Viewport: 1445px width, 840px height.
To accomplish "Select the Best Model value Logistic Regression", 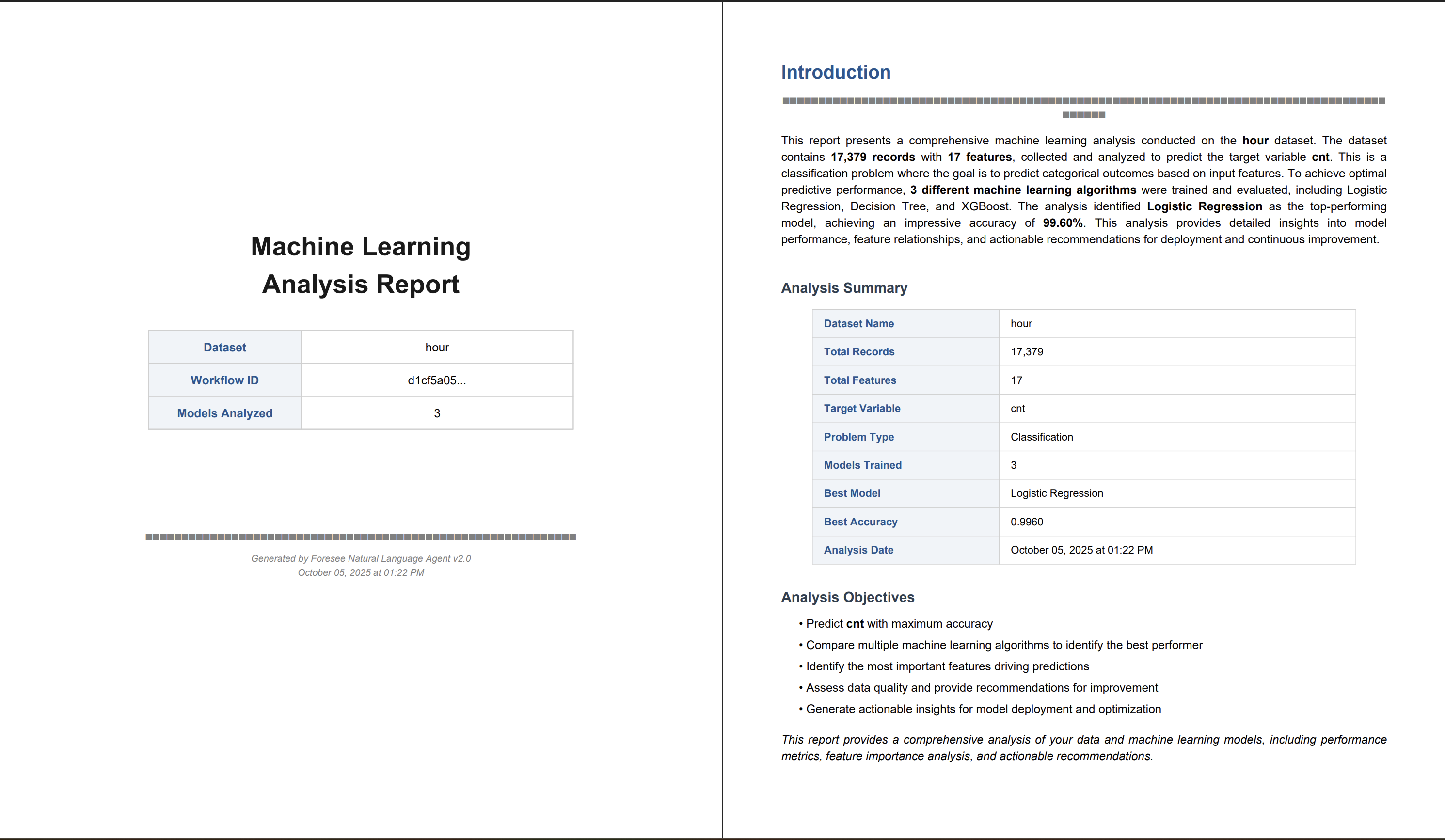I will (1056, 493).
